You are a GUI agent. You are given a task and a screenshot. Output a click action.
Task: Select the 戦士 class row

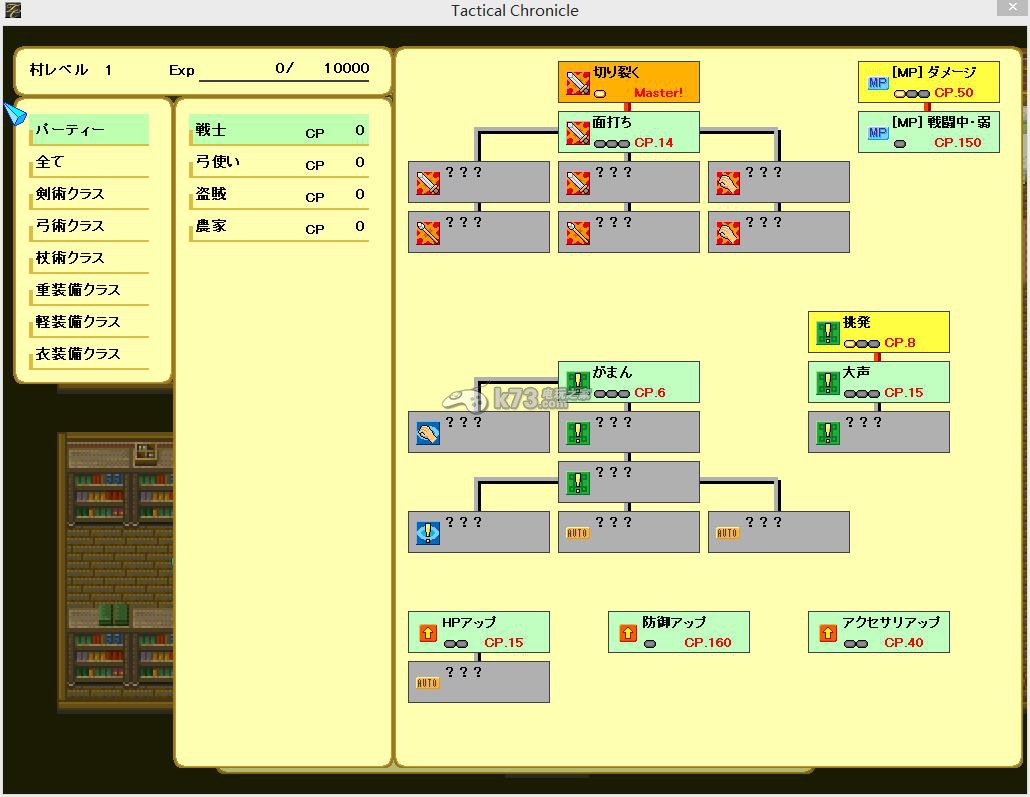(279, 130)
